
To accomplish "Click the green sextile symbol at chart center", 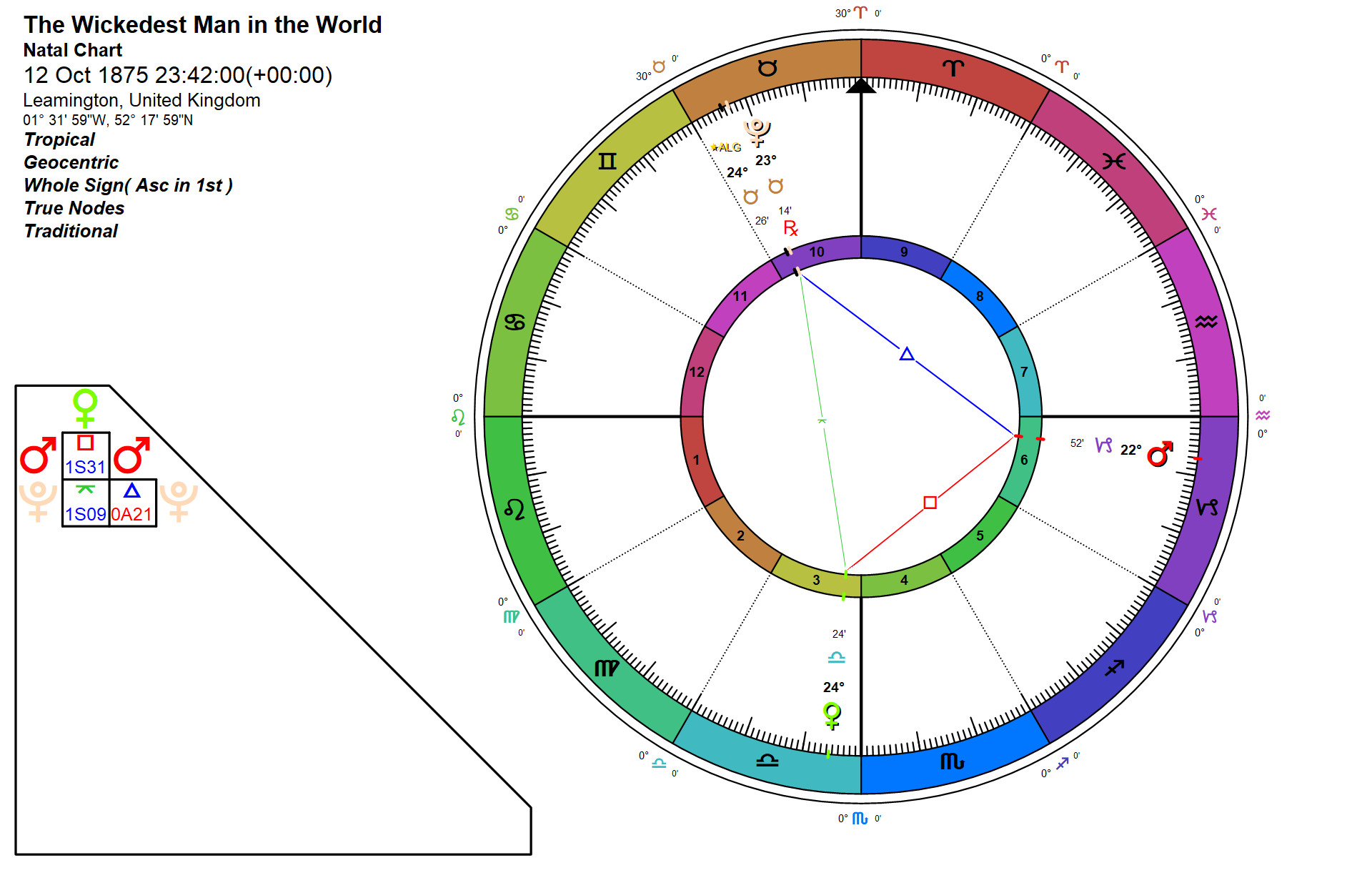I will click(x=822, y=420).
